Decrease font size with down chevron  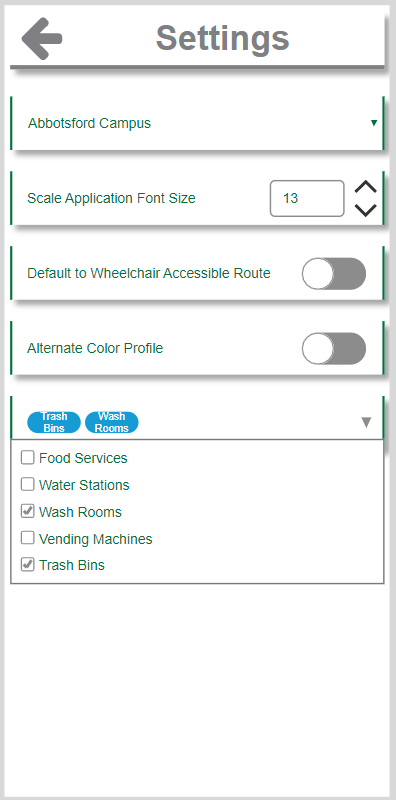365,210
